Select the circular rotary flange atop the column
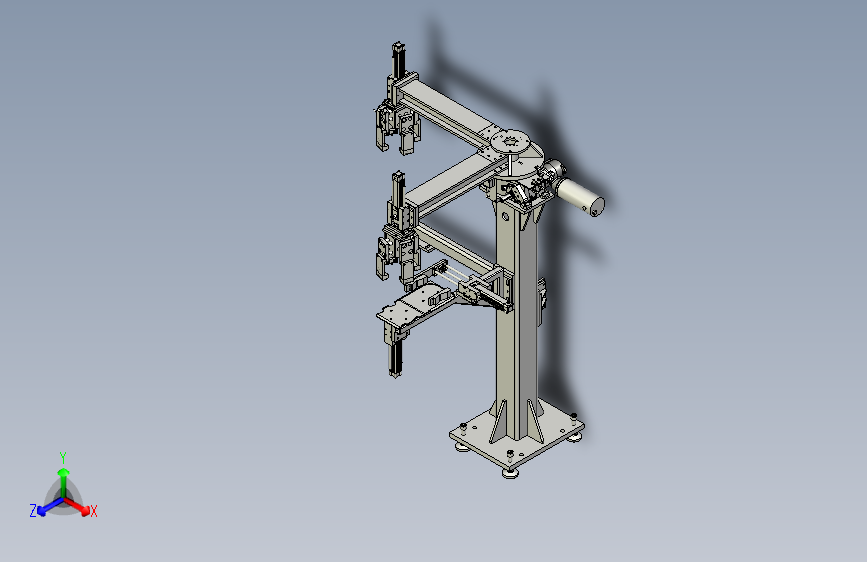Screen dimensions: 867x562 click(510, 140)
